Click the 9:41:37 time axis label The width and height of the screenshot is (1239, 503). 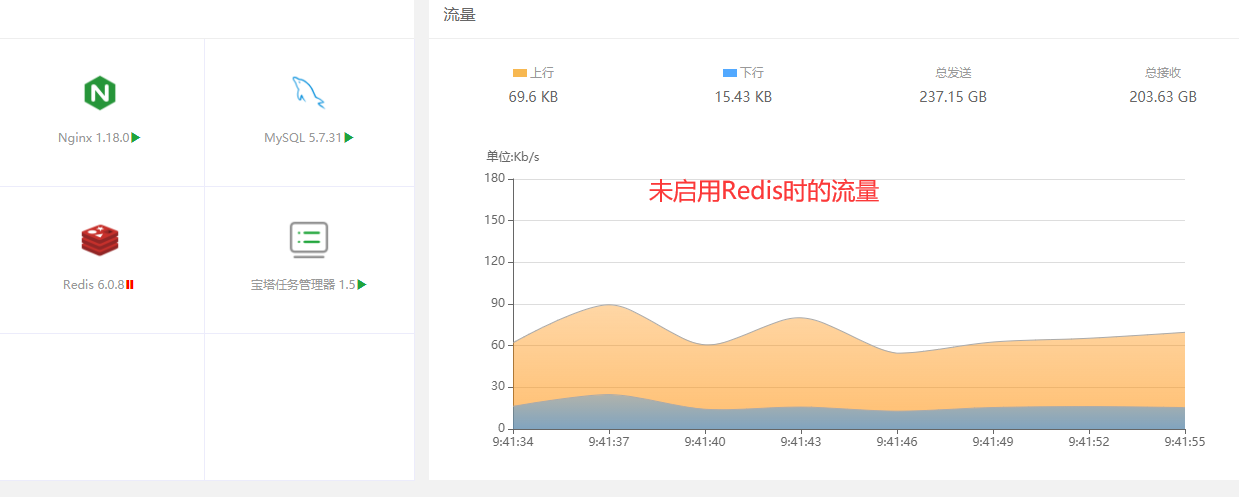609,442
